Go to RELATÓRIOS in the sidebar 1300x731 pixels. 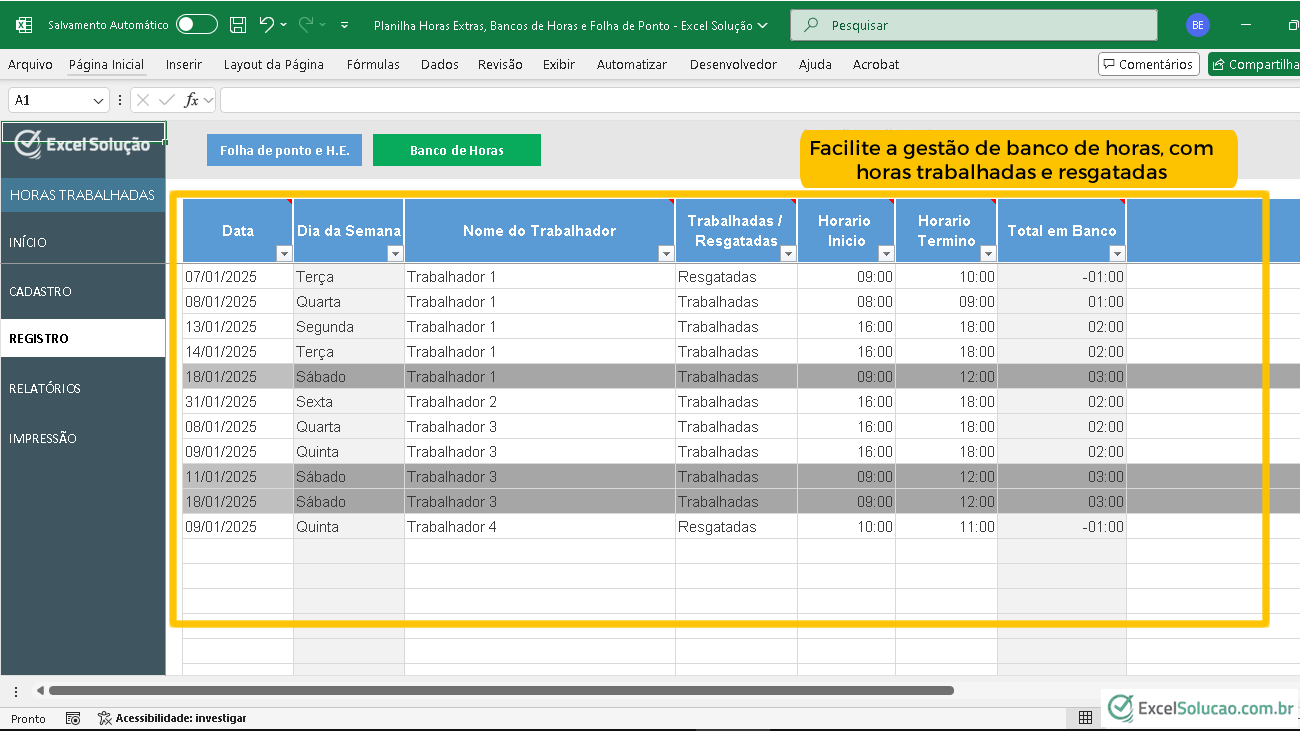45,388
